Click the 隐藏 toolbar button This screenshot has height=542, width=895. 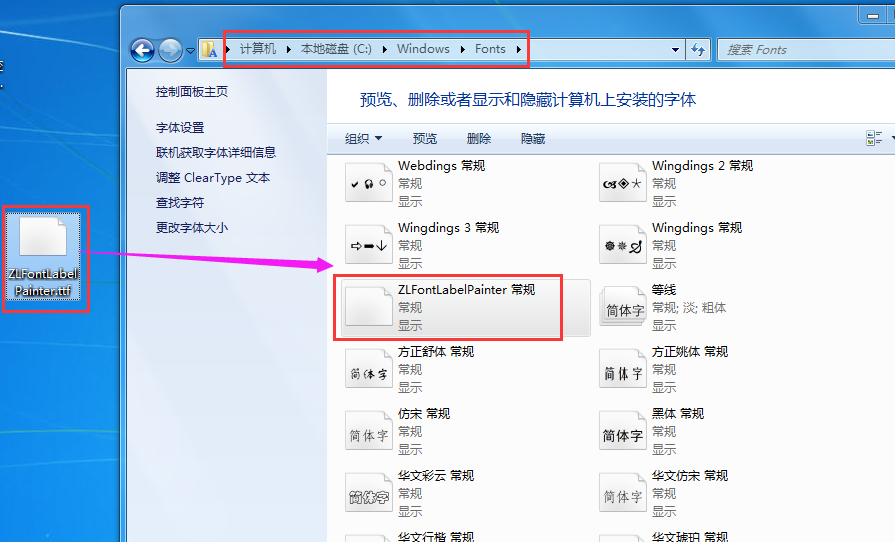[533, 139]
